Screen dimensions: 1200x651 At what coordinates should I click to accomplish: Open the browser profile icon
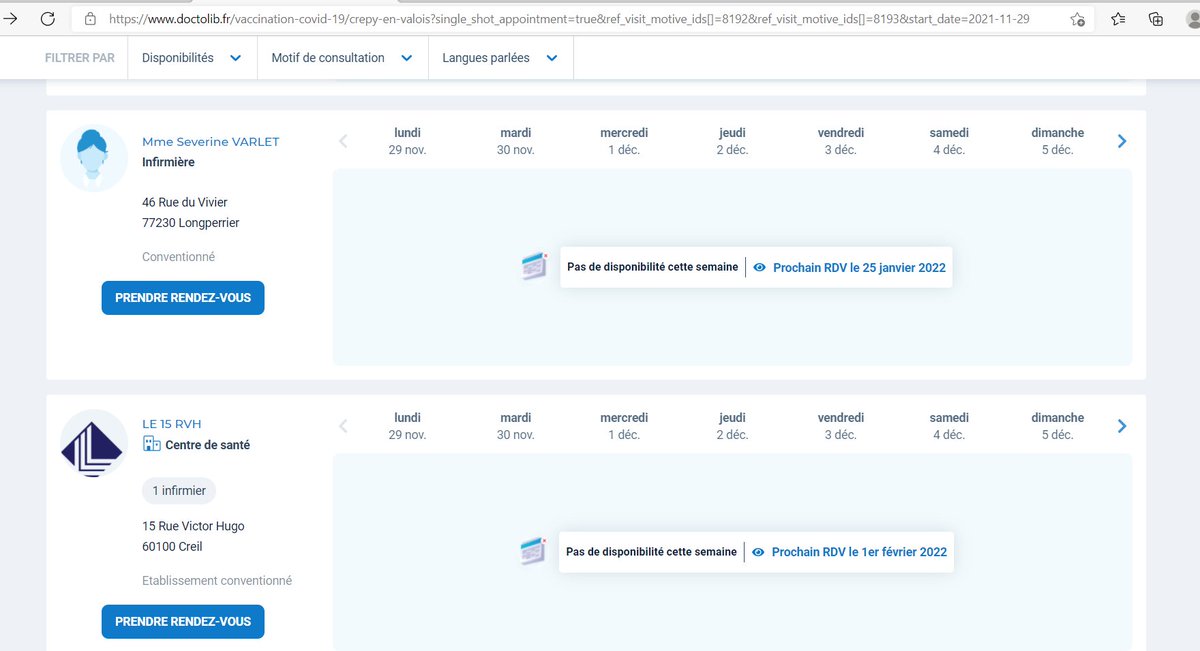click(x=1191, y=19)
